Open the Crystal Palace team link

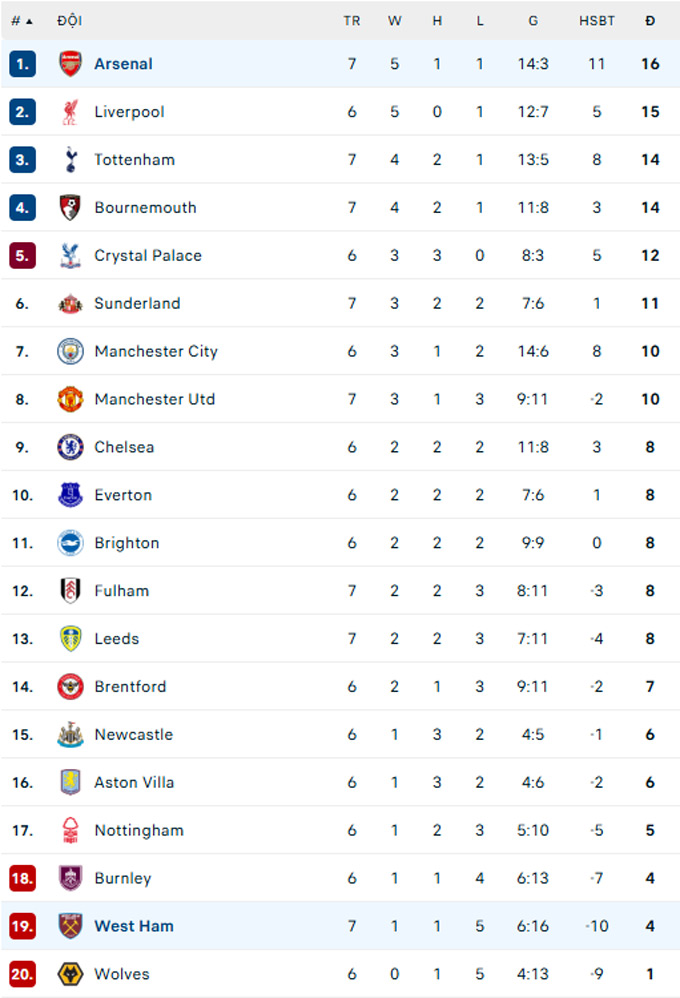pyautogui.click(x=148, y=256)
